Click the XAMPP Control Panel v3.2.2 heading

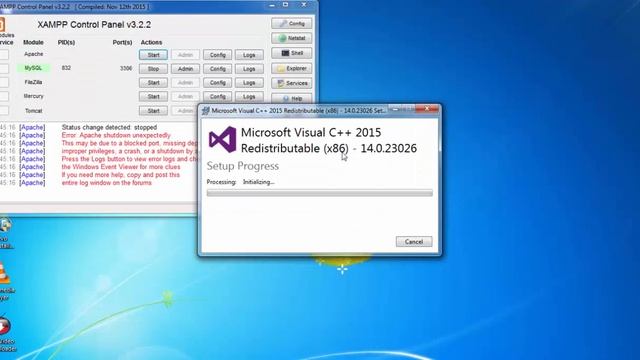click(94, 24)
